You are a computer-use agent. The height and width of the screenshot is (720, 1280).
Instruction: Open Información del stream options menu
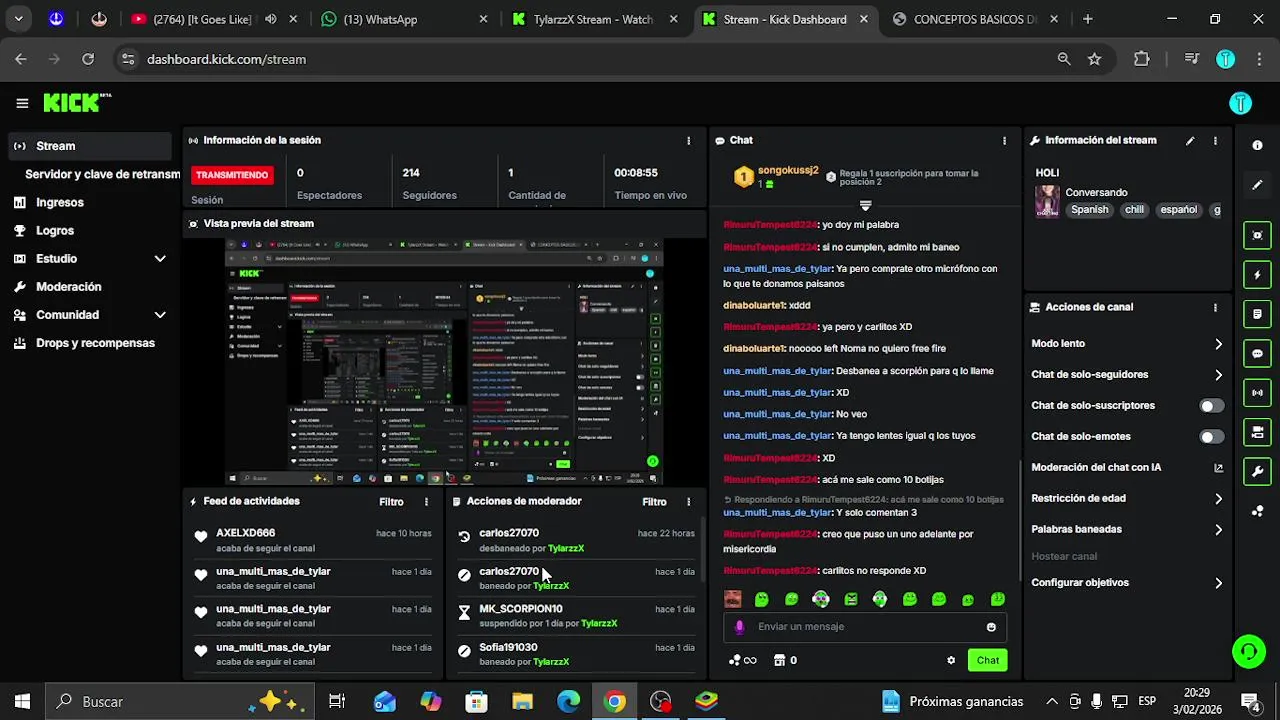[x=1215, y=141]
